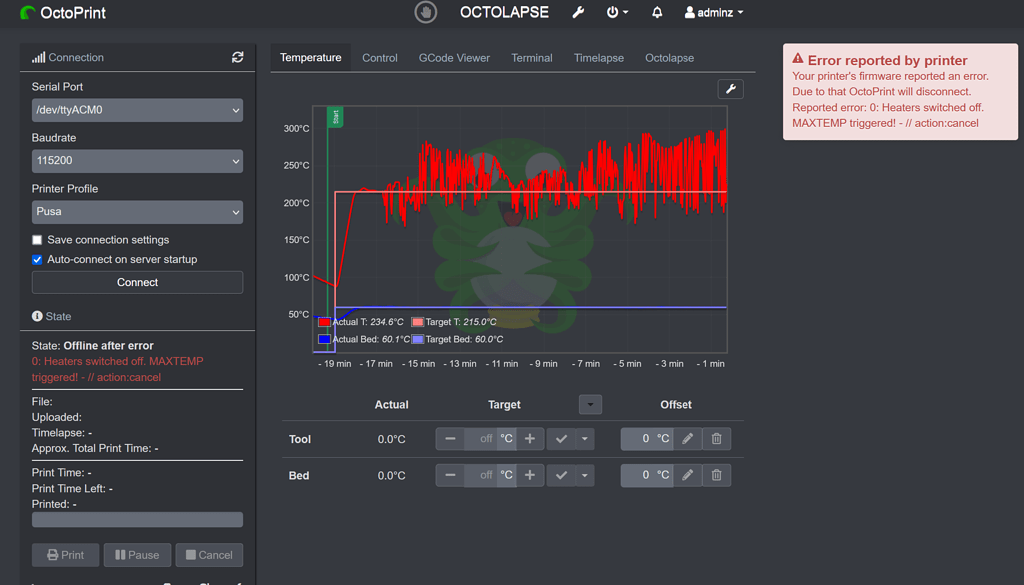The height and width of the screenshot is (585, 1024).
Task: Enable Save connection settings
Action: [36, 240]
